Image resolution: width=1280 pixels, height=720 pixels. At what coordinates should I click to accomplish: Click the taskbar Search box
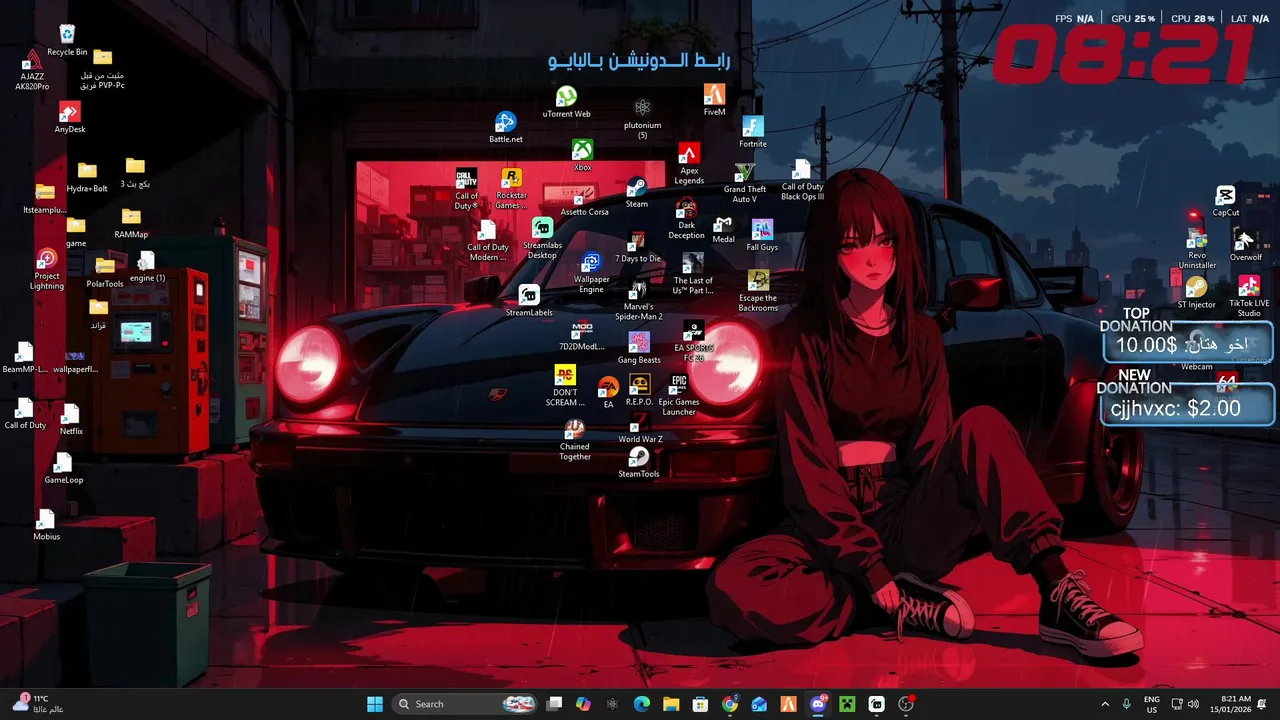click(x=465, y=704)
